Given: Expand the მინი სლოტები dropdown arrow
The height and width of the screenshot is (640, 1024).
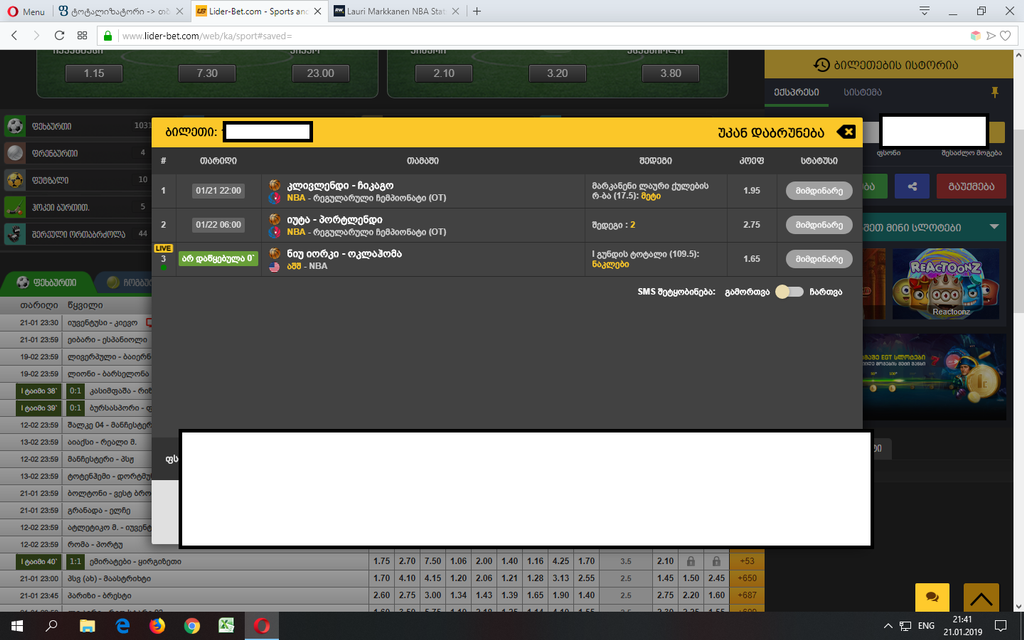Looking at the screenshot, I should point(994,227).
